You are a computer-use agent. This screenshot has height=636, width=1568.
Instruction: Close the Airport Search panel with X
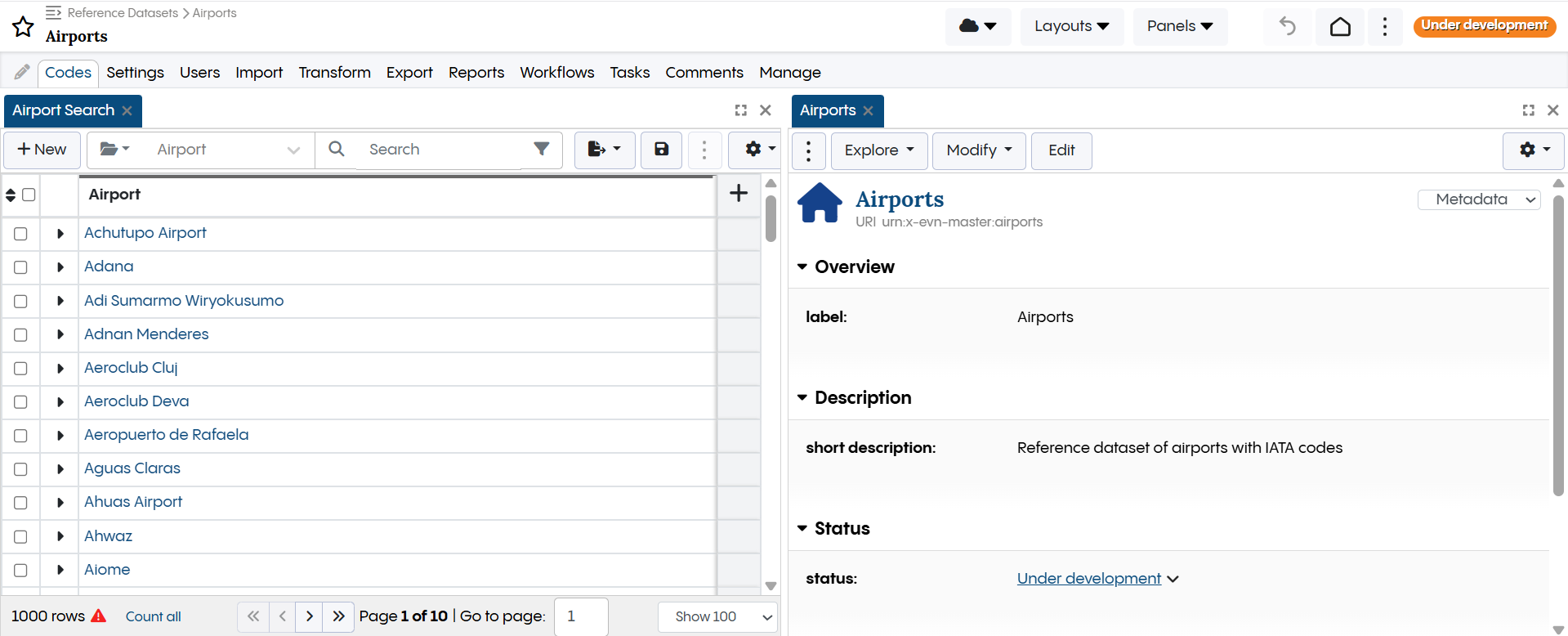point(766,110)
